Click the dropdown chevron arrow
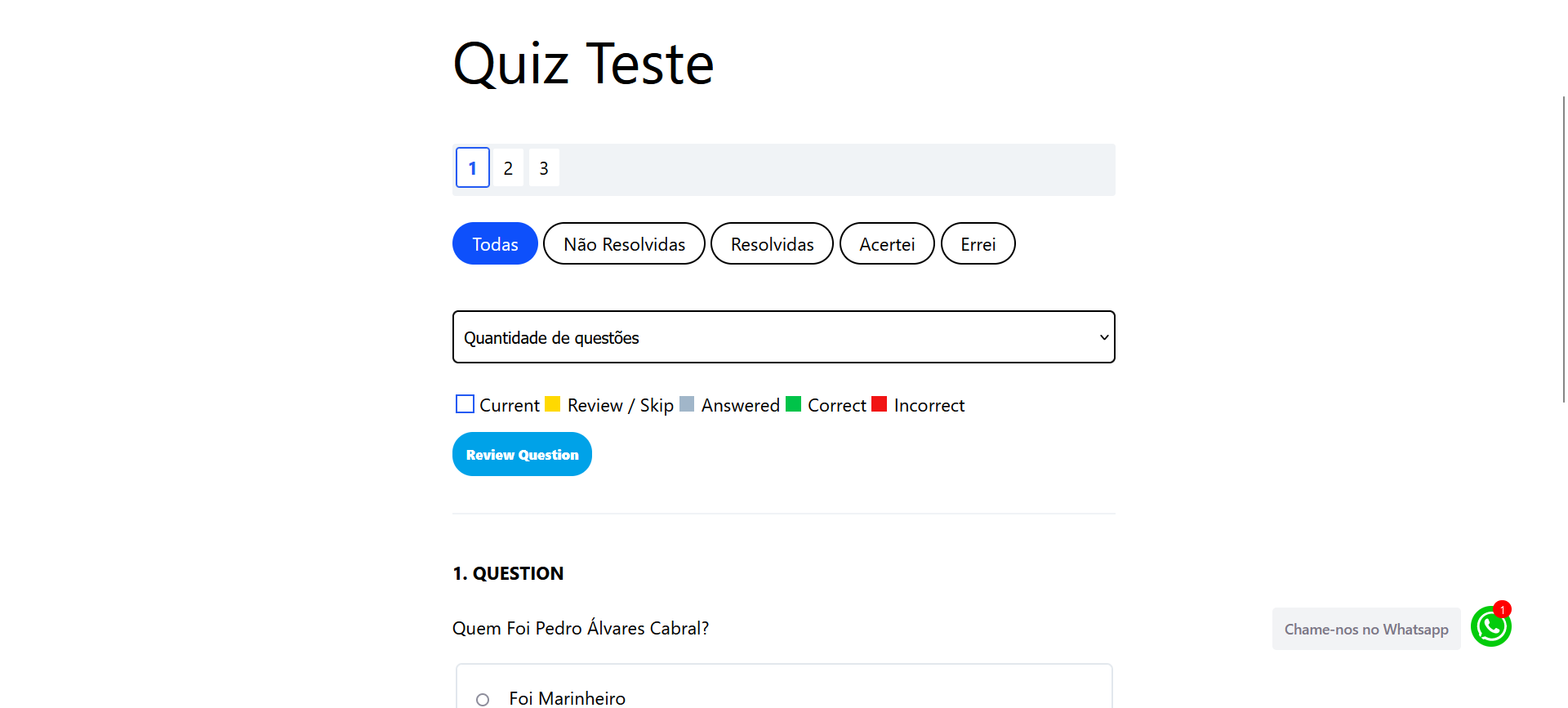The image size is (1568, 708). pos(1103,337)
